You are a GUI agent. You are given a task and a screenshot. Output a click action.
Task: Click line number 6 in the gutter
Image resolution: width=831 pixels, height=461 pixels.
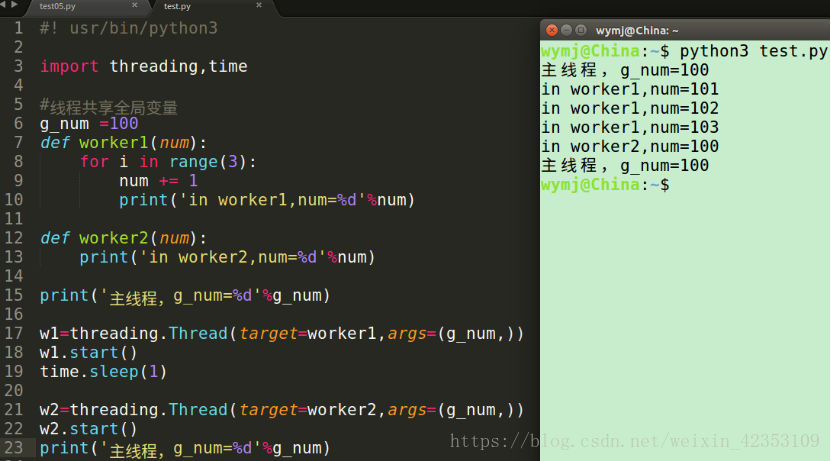click(19, 123)
